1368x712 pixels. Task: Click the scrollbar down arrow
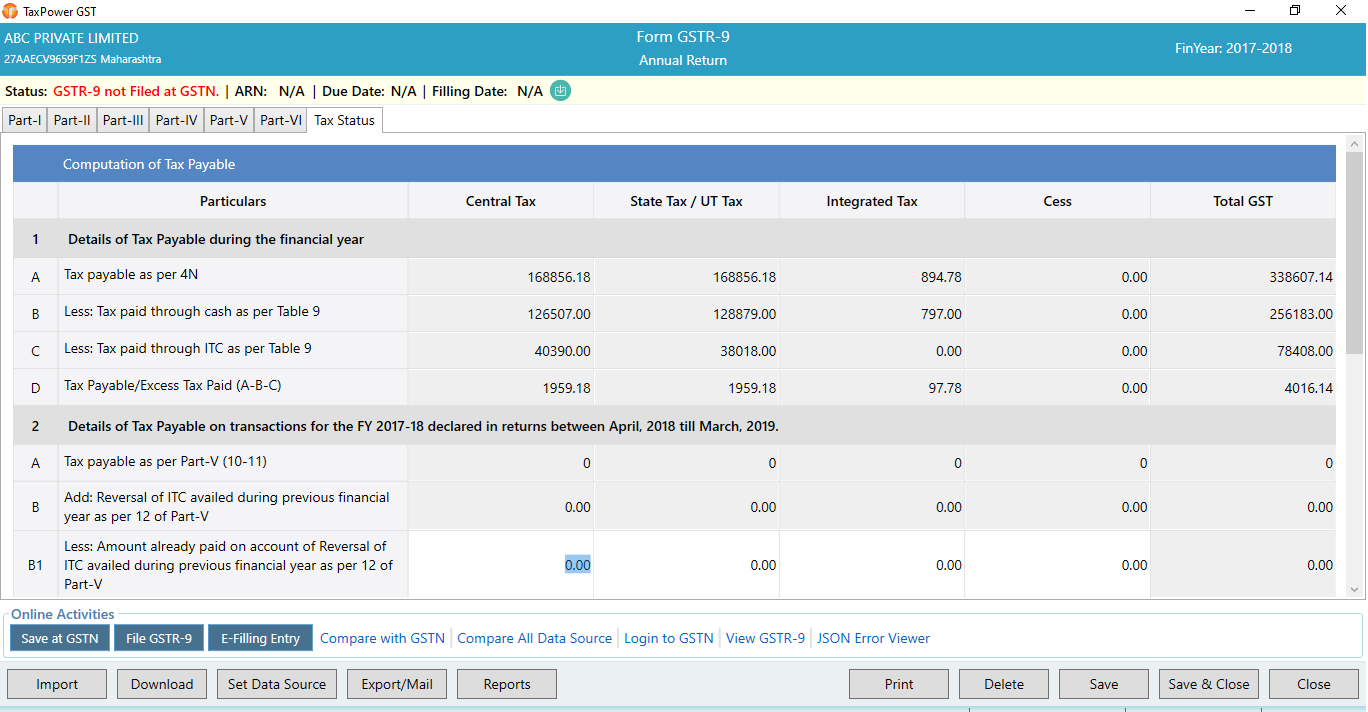point(1355,590)
